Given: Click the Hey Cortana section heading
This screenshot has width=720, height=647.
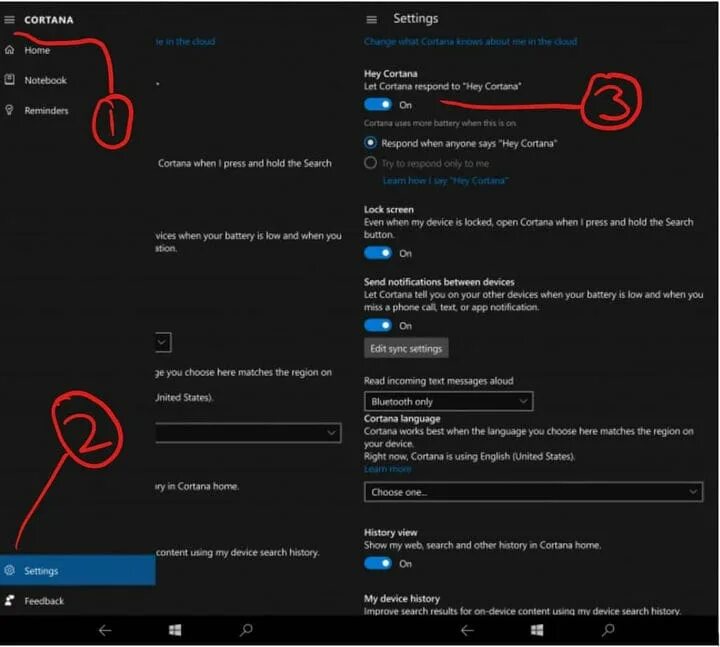Looking at the screenshot, I should [391, 73].
